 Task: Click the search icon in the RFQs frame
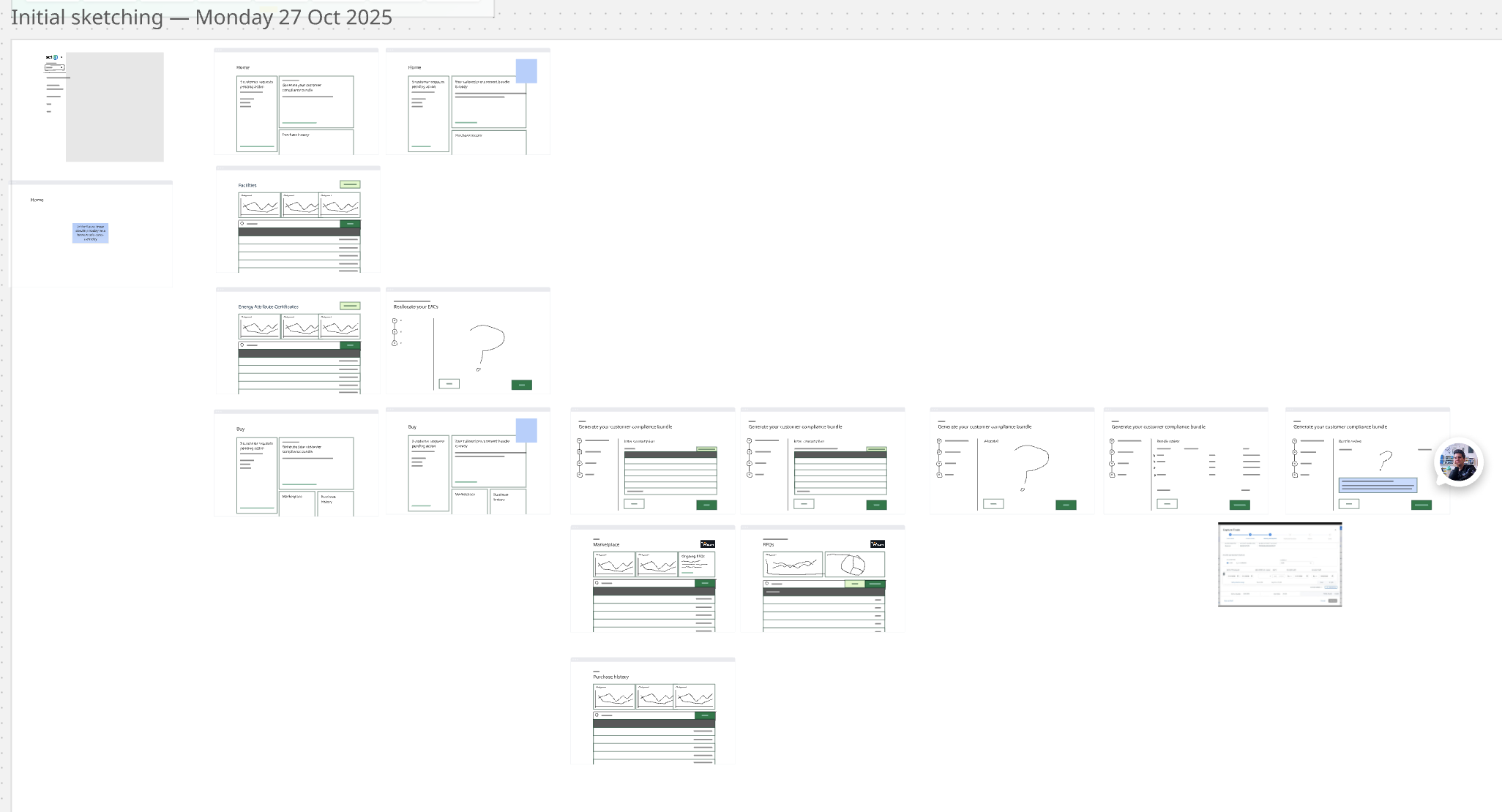[x=766, y=583]
